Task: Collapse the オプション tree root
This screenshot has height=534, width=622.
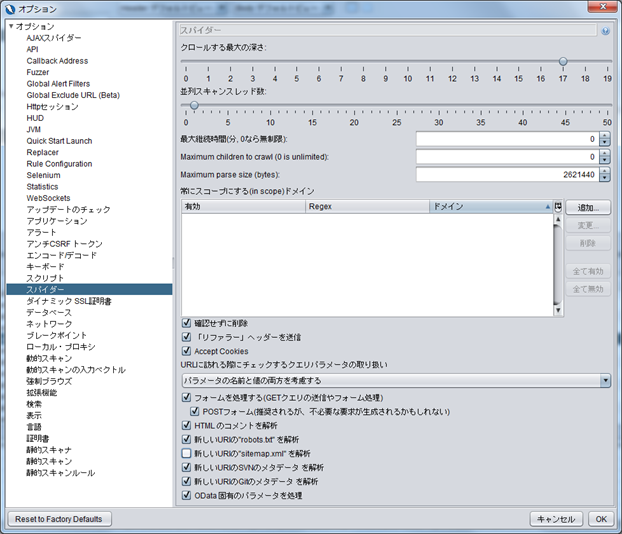Action: 11,26
